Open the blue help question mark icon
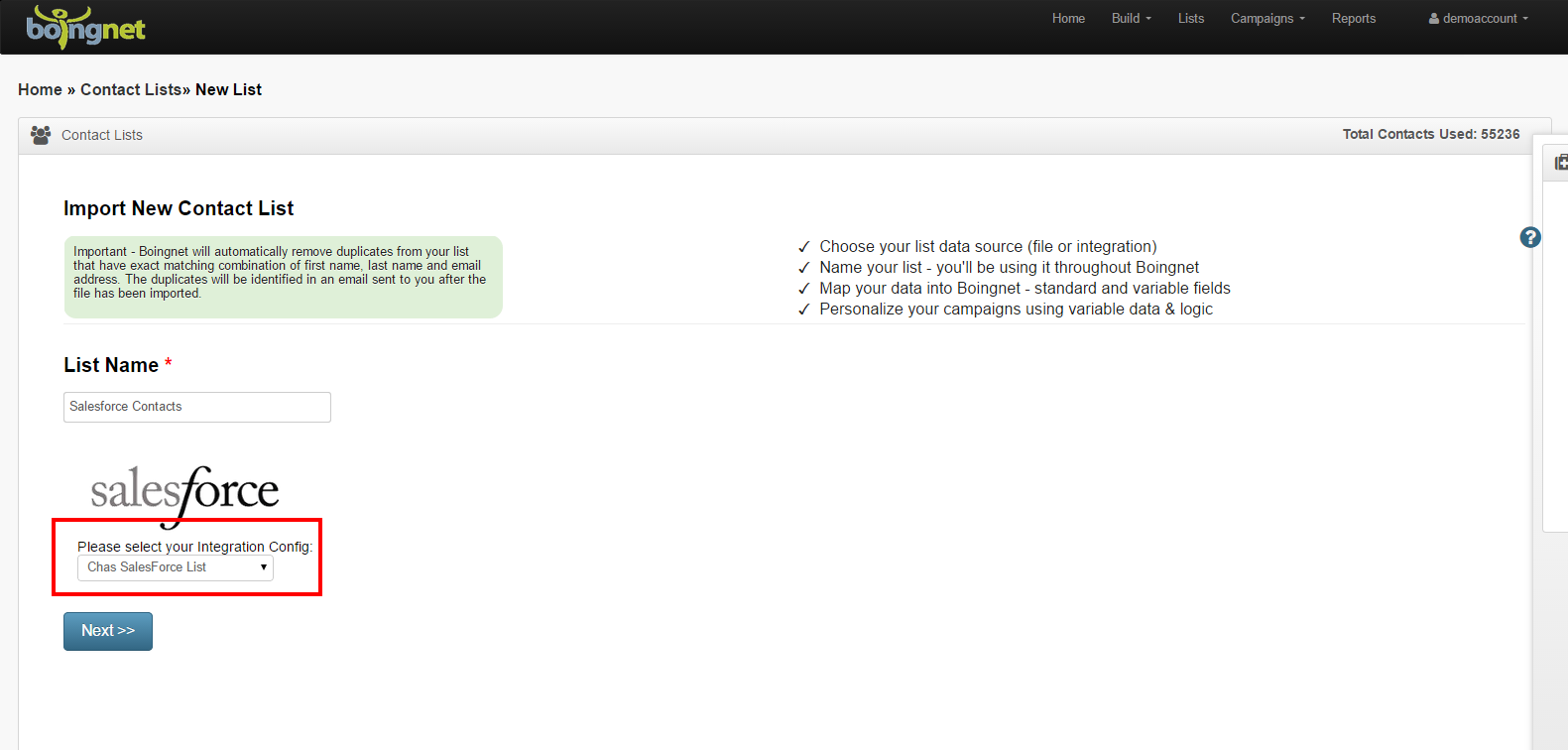 [1530, 237]
